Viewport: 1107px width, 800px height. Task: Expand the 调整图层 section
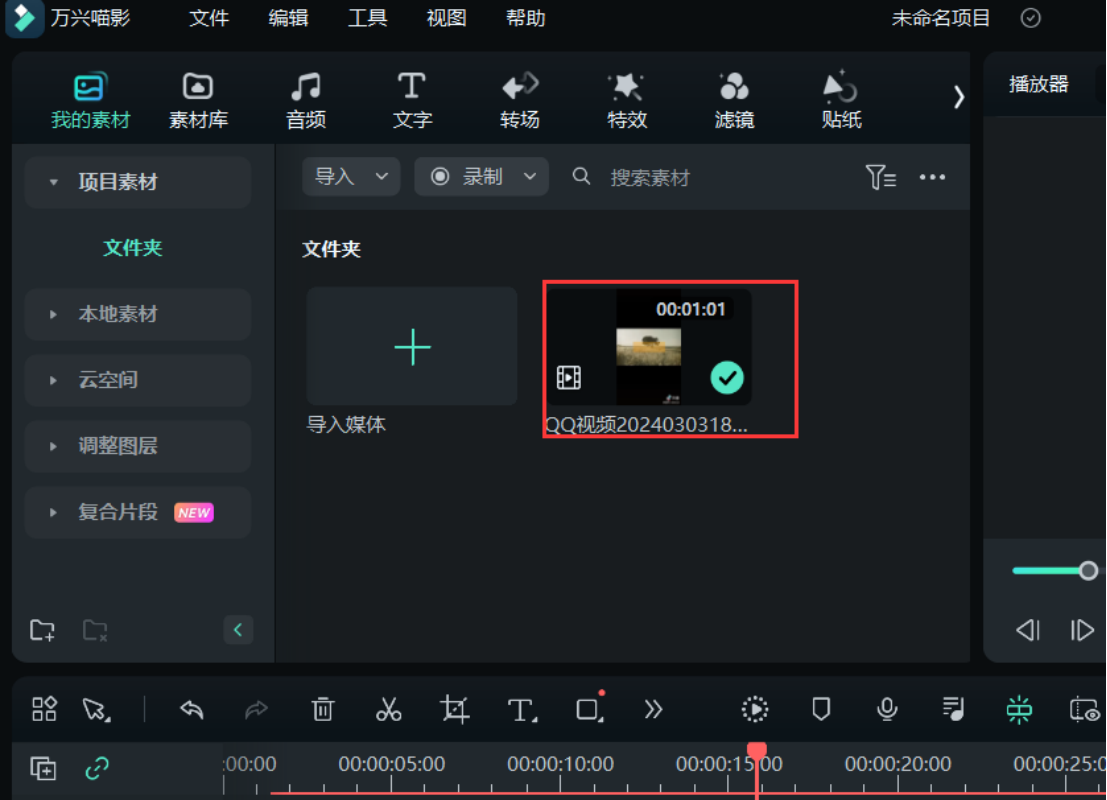tap(54, 446)
